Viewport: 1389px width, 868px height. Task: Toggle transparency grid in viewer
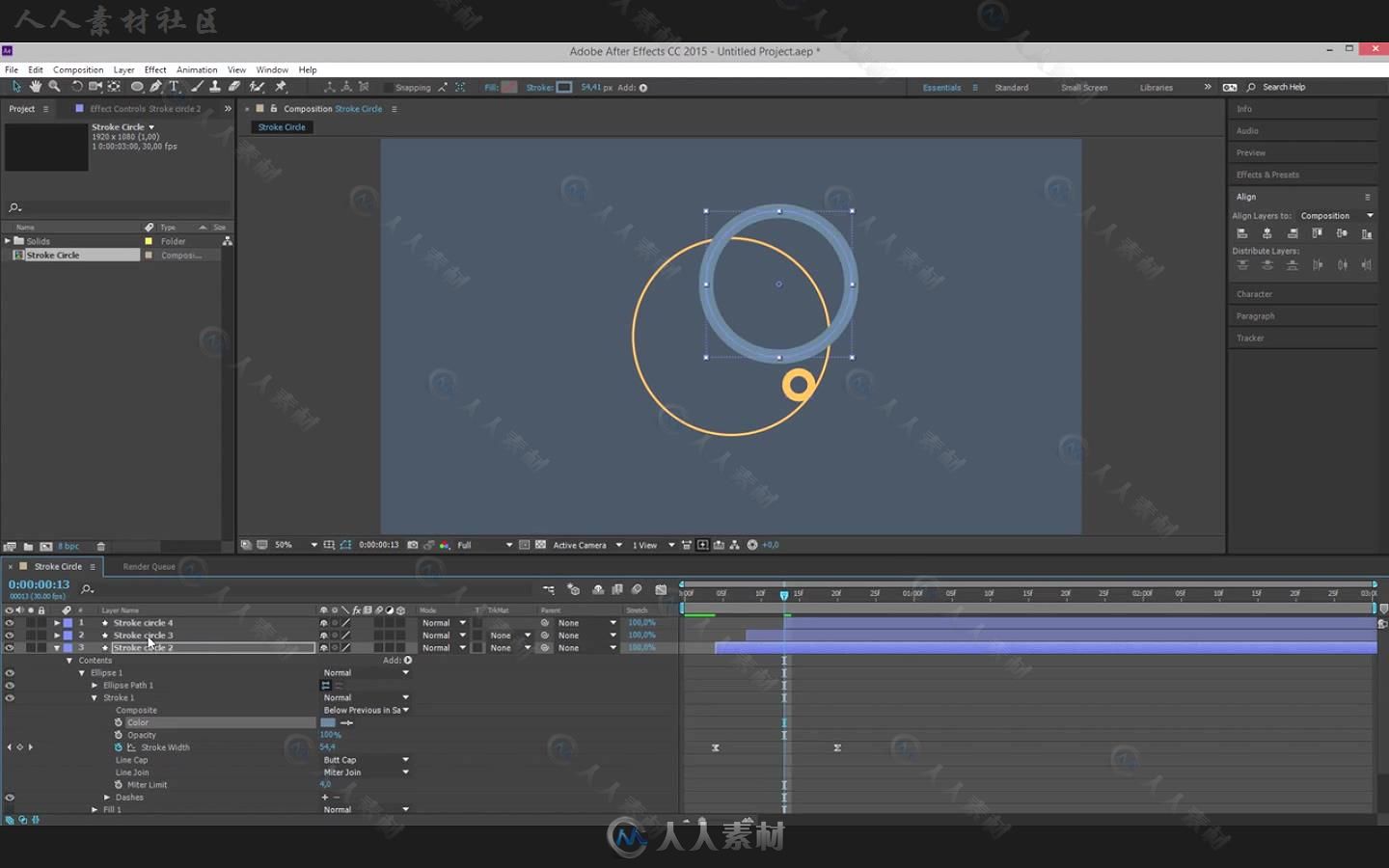[540, 545]
